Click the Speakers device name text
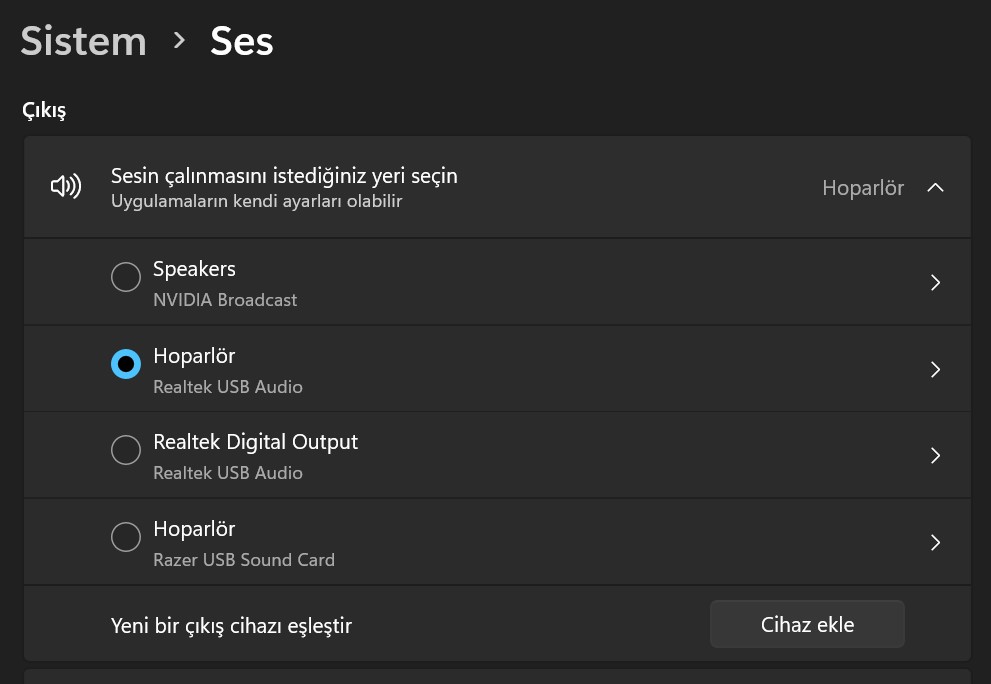The image size is (991, 684). click(194, 269)
